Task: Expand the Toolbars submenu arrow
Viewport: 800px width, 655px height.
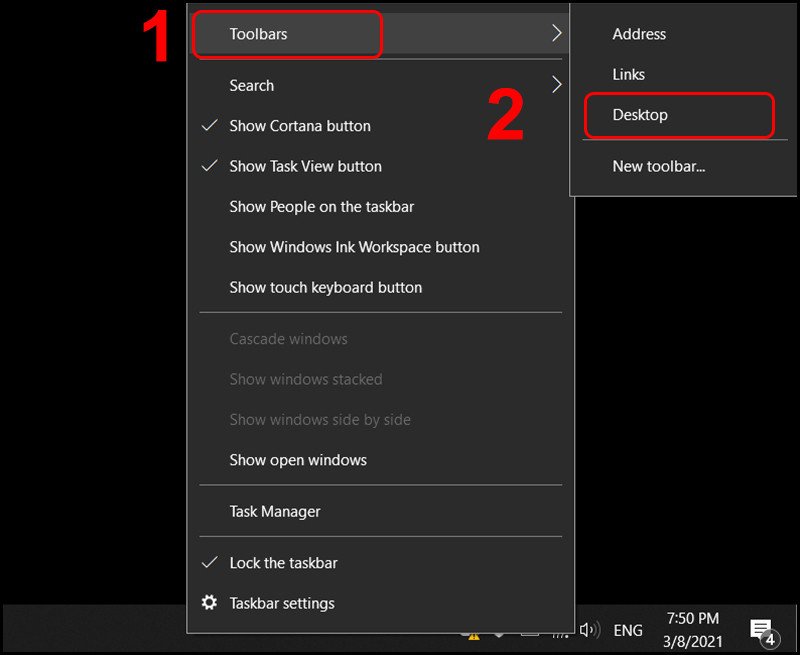Action: [x=557, y=33]
